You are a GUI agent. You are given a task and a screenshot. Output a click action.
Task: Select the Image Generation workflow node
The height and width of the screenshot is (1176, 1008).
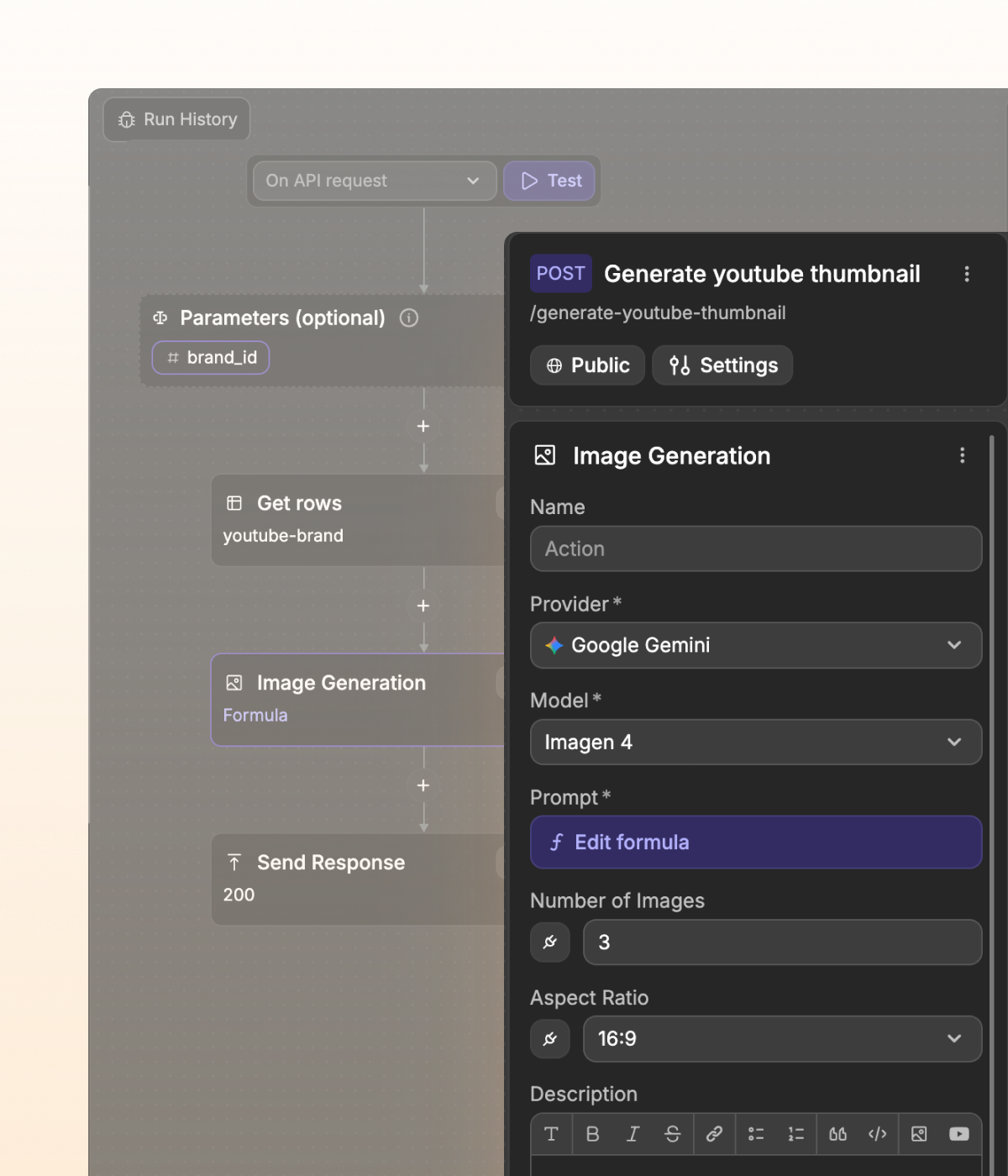360,700
